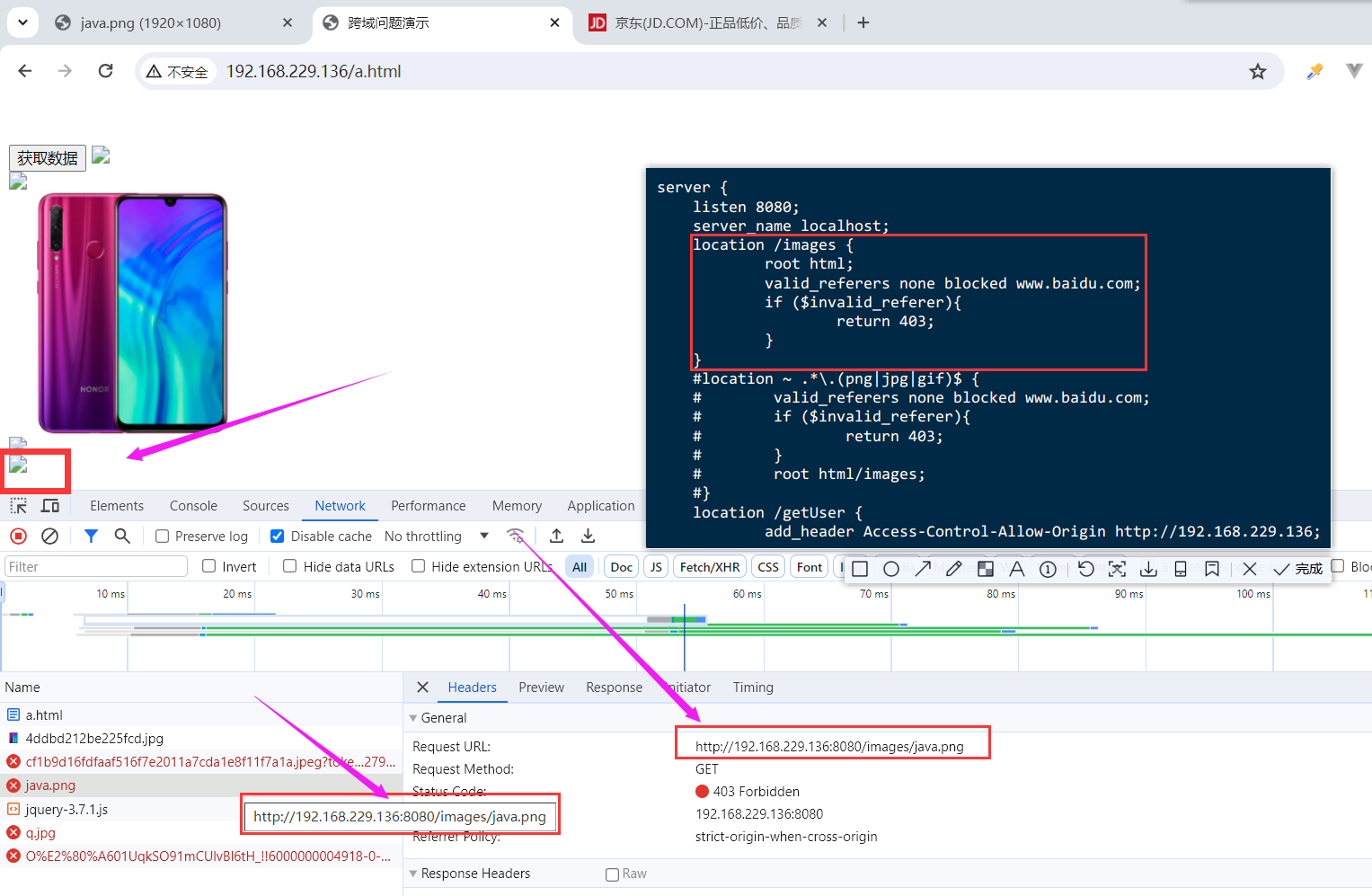The image size is (1372, 896).
Task: Cancel the screenshot with the X icon
Action: [1250, 569]
